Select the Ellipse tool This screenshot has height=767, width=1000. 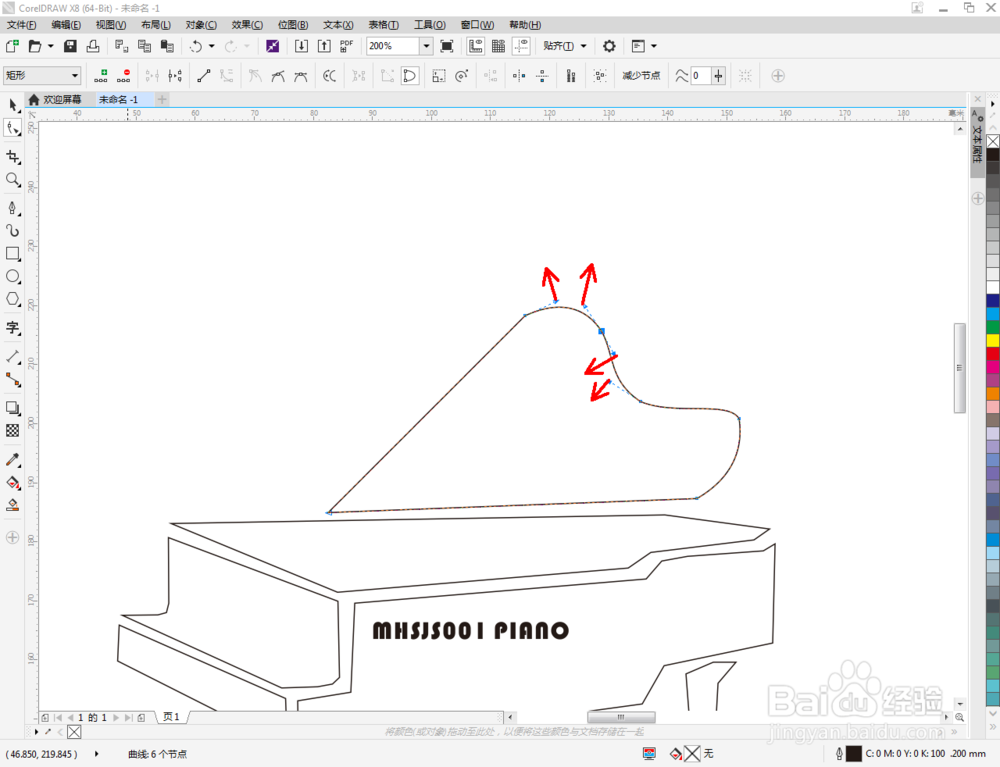[x=13, y=277]
